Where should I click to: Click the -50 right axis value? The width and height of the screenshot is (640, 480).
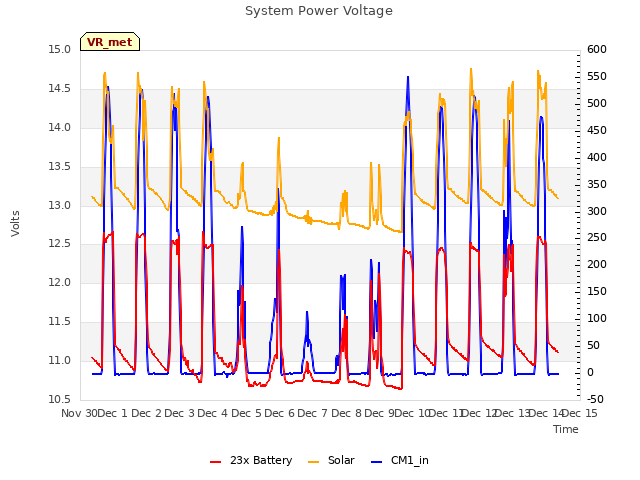595,399
